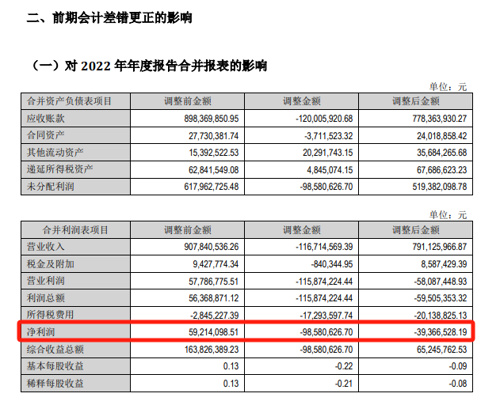Click the 合并利润表项目 header cell
Viewport: 500px width, 401px height.
click(75, 230)
